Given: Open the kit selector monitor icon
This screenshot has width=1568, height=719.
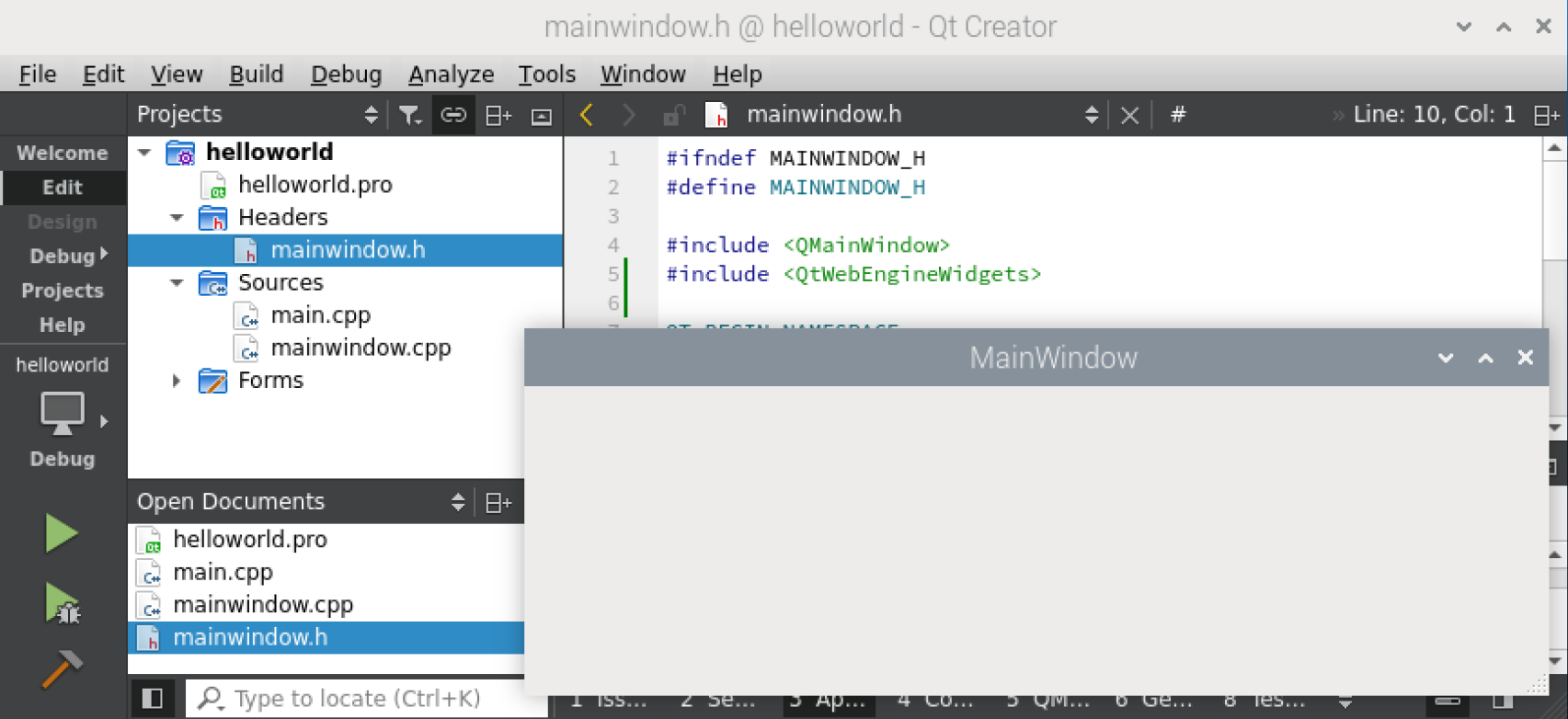Looking at the screenshot, I should click(62, 413).
